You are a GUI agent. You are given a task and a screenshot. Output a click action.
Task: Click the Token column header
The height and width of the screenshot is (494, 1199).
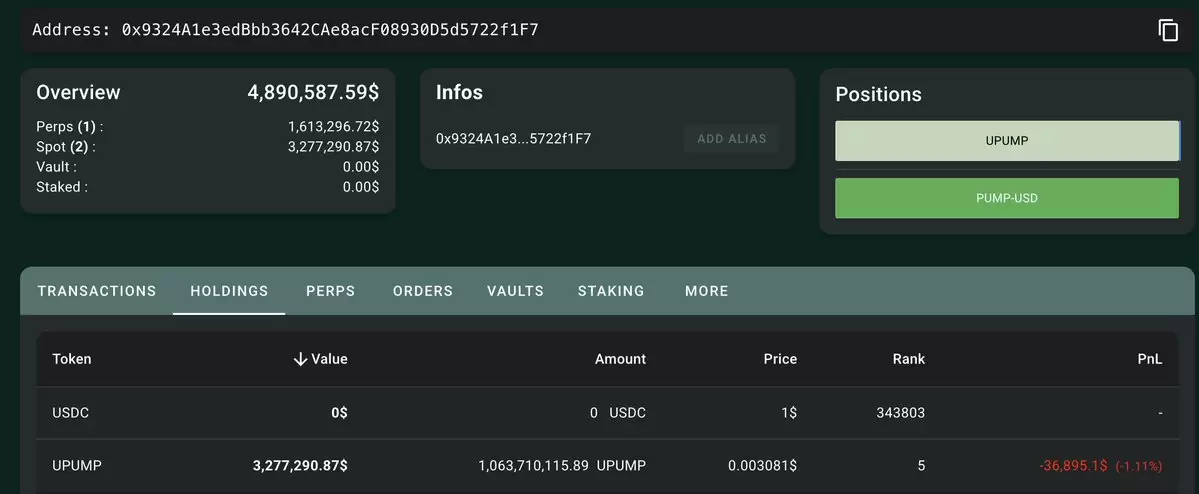pyautogui.click(x=72, y=359)
